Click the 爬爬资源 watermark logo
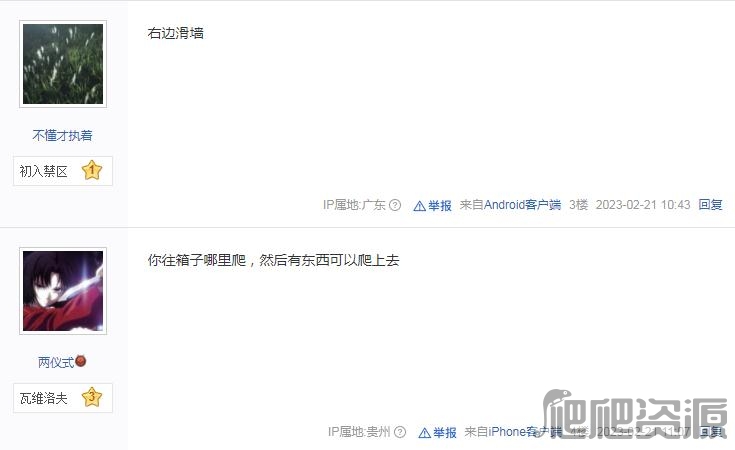Screen dimensions: 735x450 coord(635,415)
